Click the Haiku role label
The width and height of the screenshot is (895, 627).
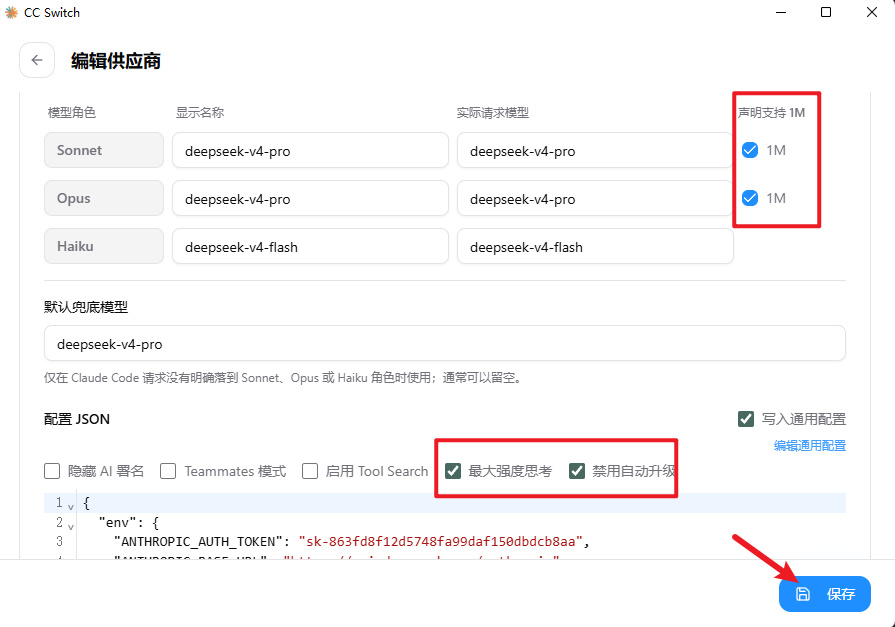(104, 246)
